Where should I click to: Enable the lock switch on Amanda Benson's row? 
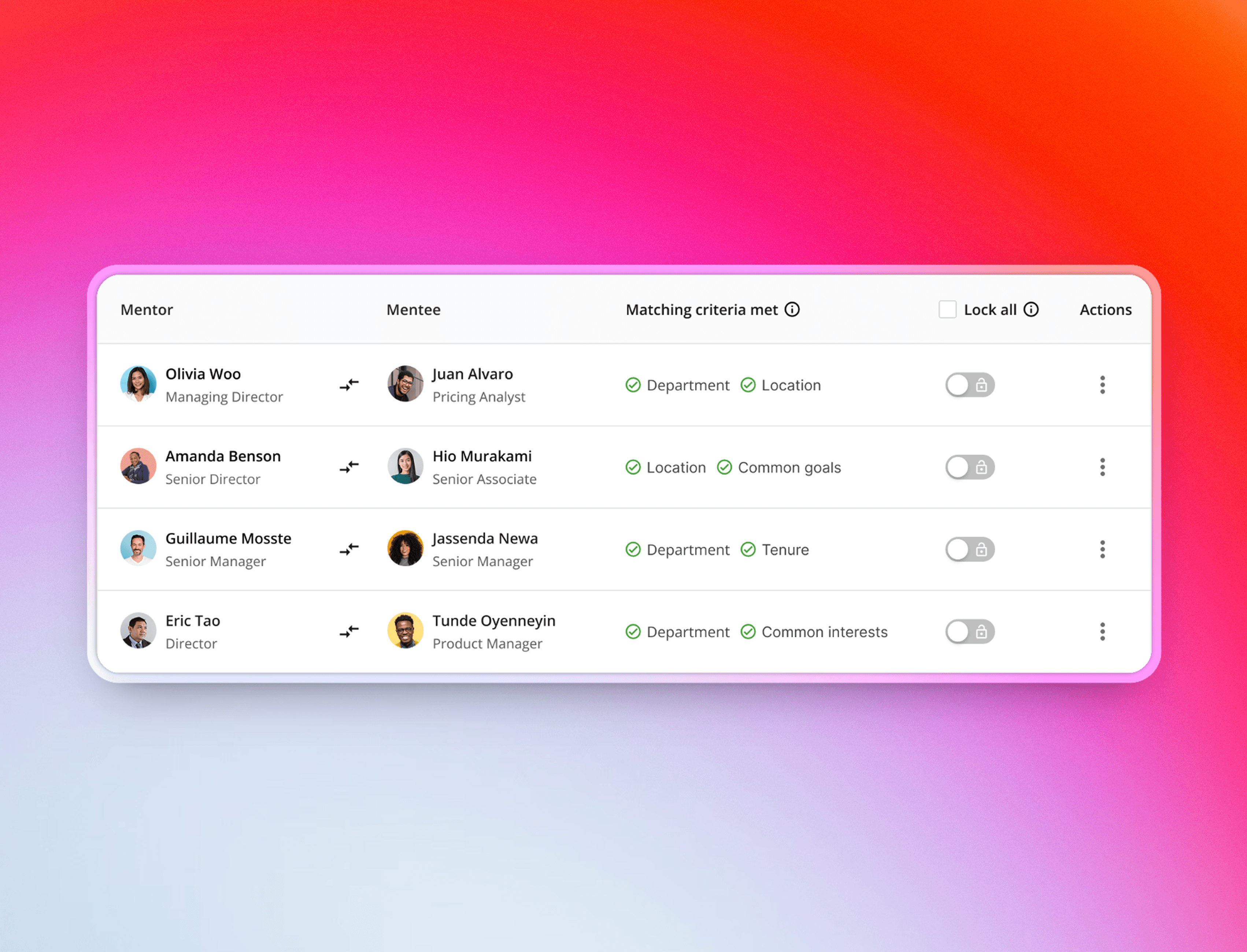(969, 468)
